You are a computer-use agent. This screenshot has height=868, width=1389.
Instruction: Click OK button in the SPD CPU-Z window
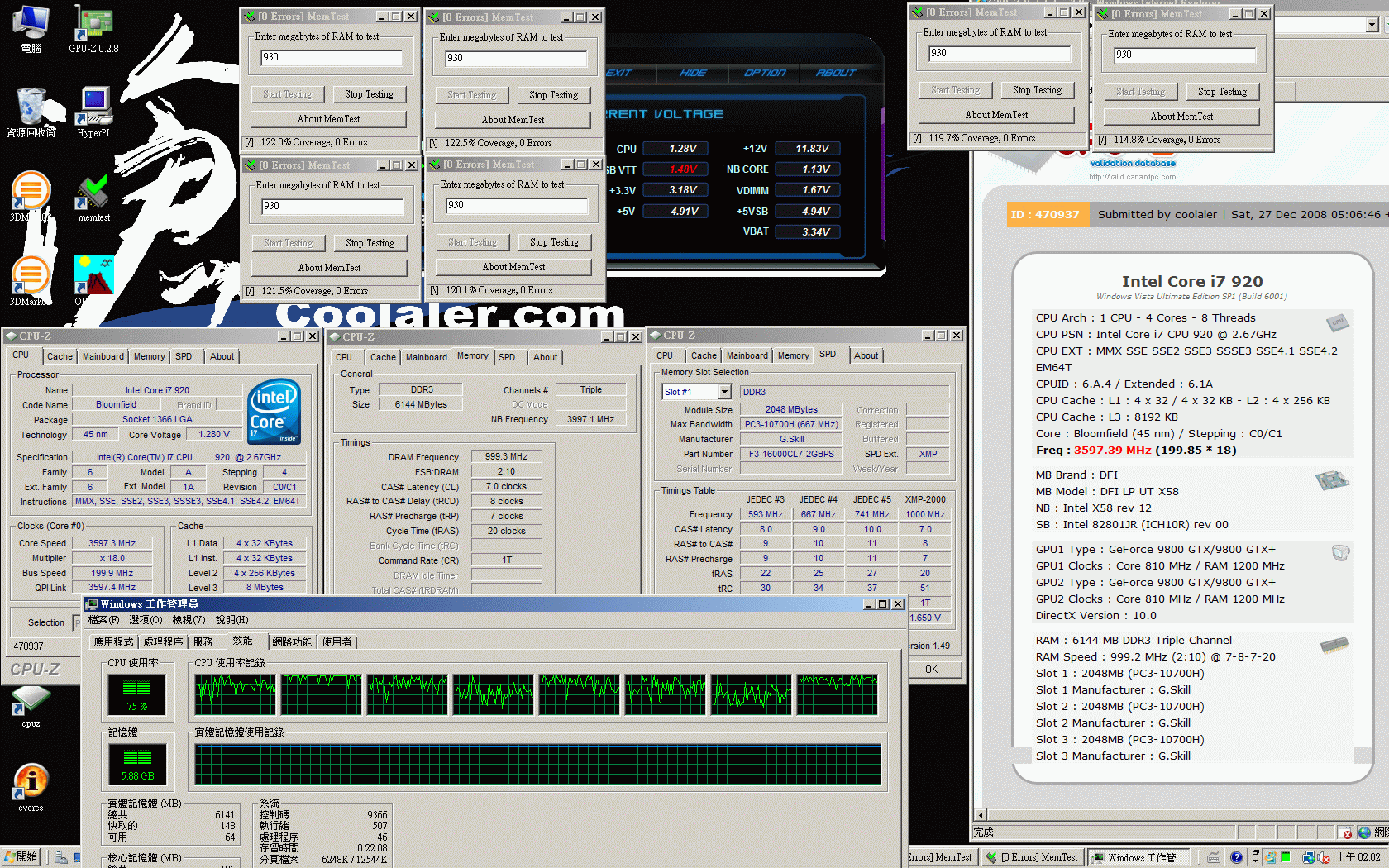pos(932,670)
